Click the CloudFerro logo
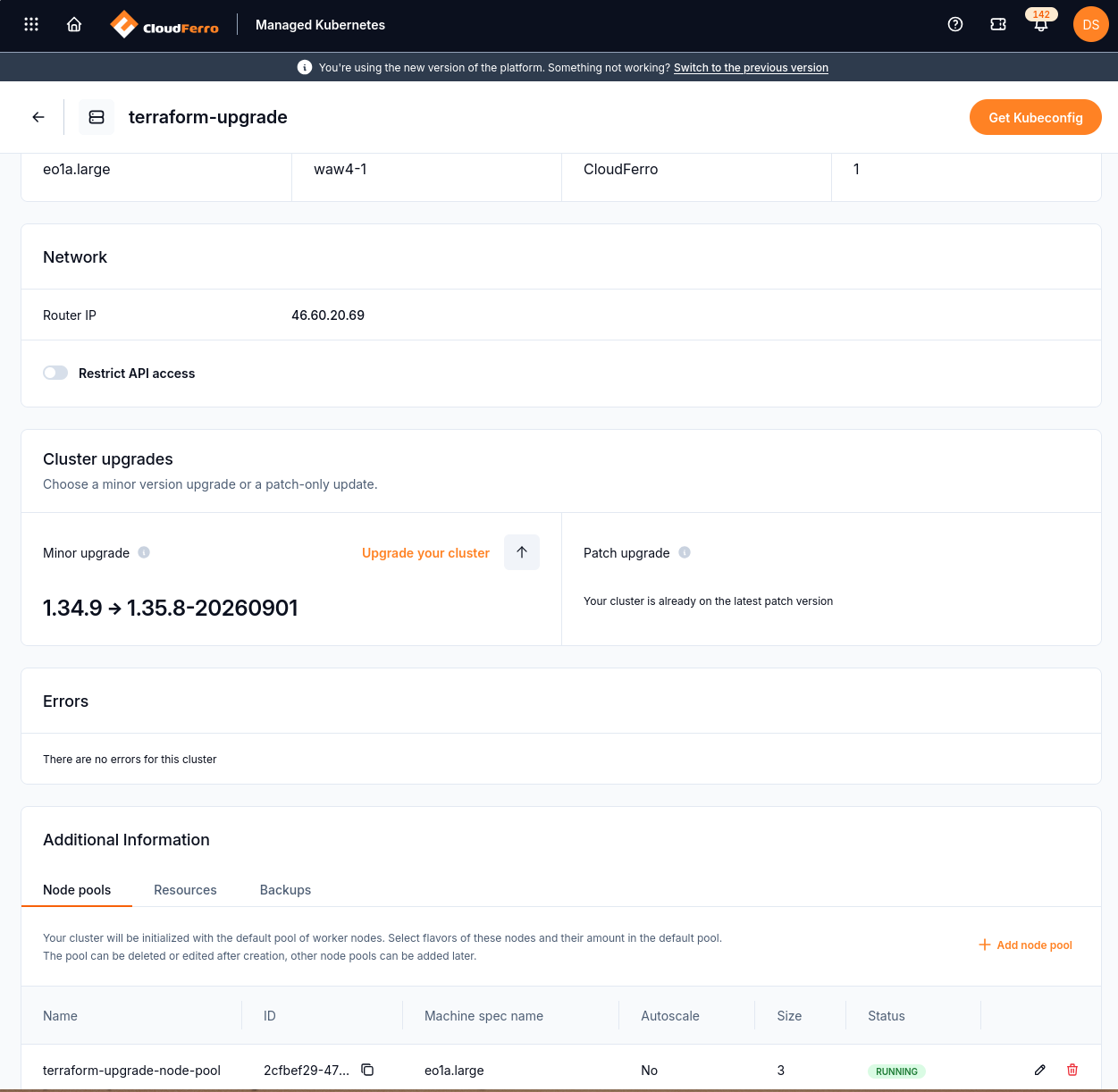The image size is (1118, 1092). [164, 25]
